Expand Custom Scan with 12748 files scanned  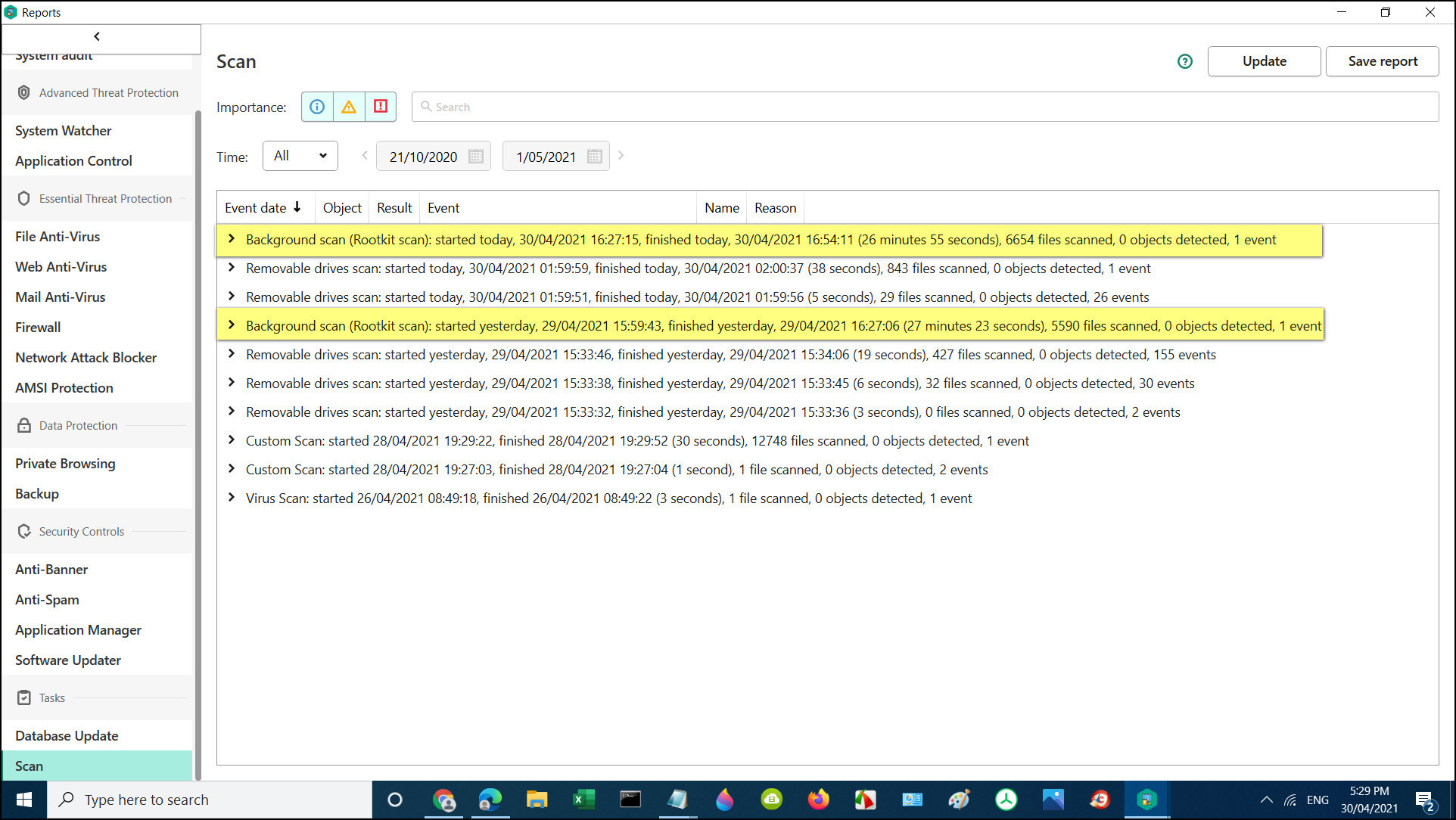(x=232, y=440)
